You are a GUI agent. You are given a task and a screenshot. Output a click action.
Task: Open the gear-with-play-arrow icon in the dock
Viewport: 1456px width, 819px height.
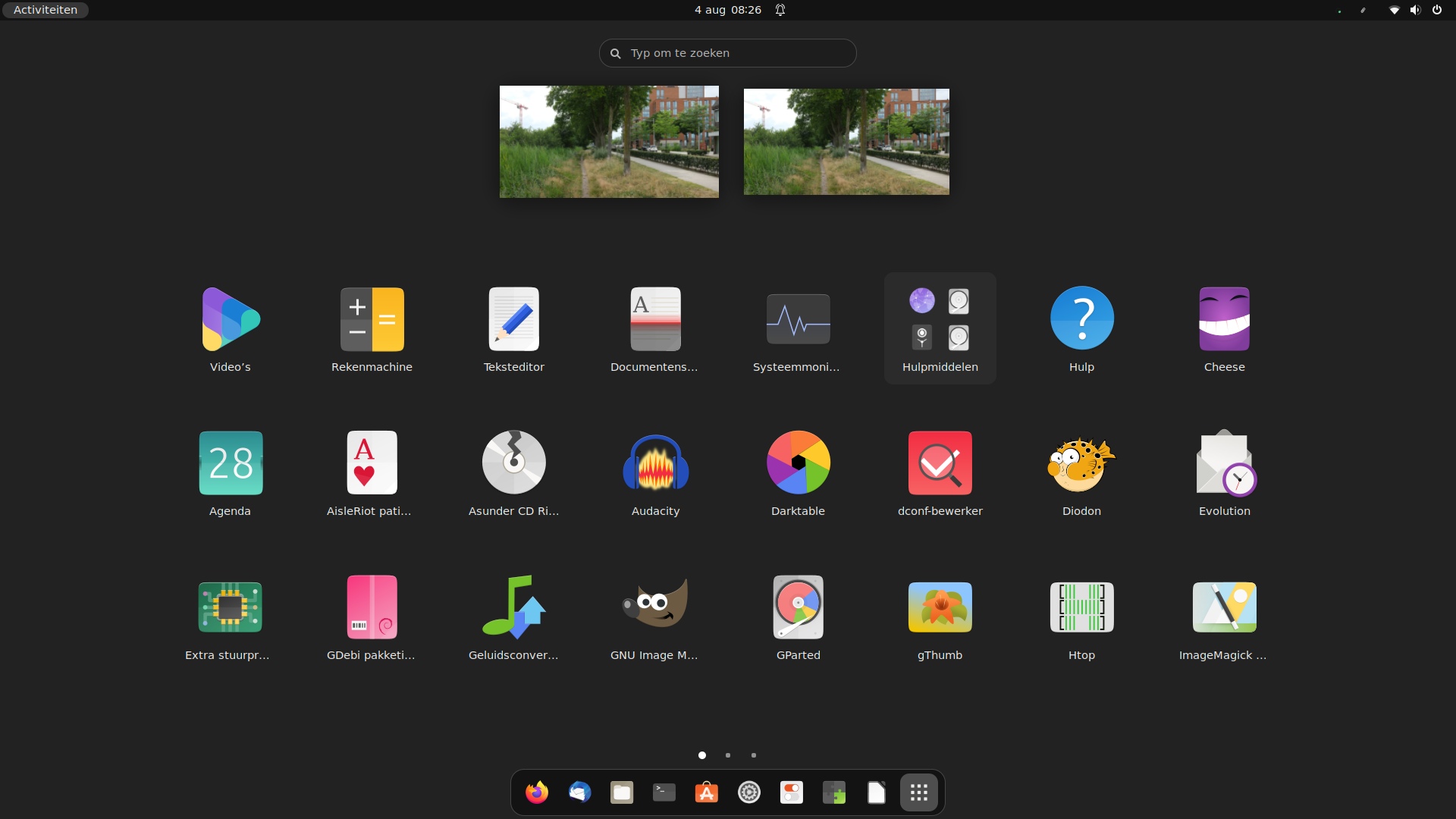click(749, 792)
